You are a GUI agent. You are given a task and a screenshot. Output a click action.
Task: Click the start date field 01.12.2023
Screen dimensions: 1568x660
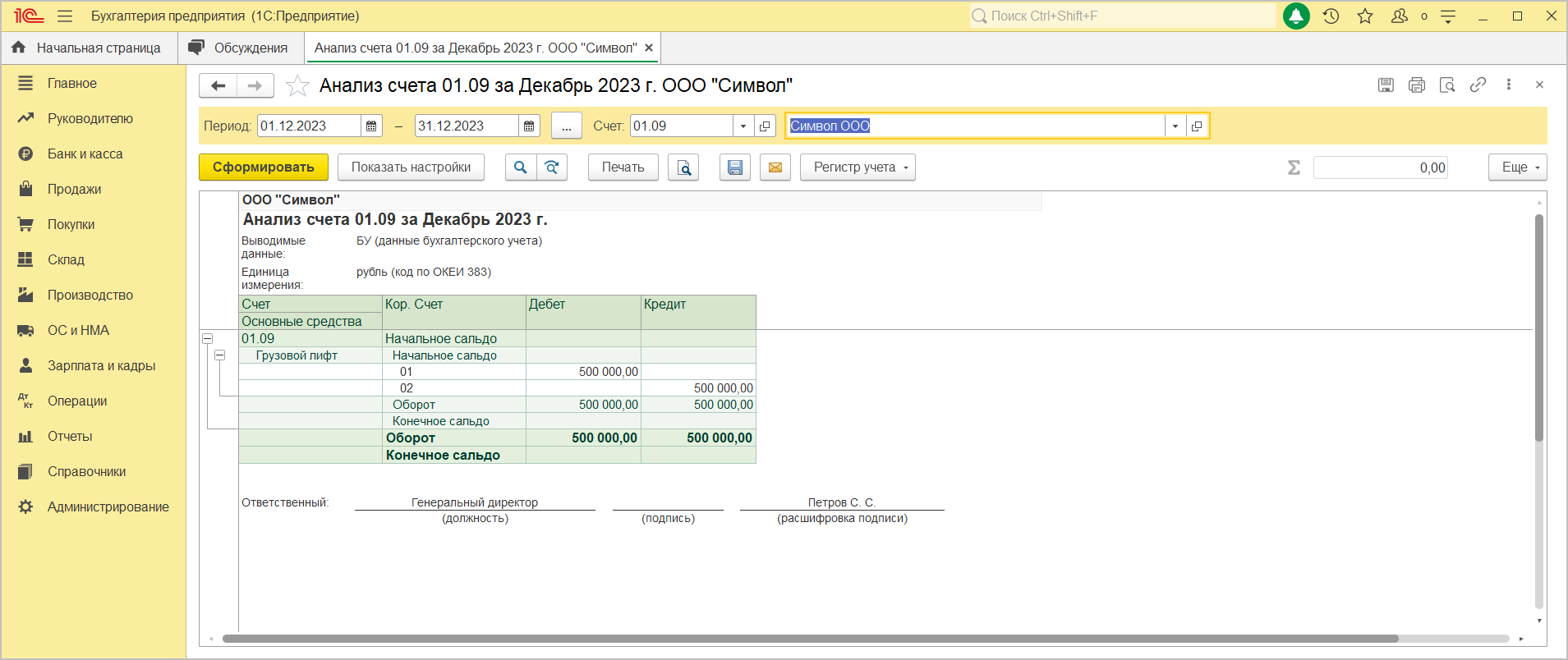[309, 126]
